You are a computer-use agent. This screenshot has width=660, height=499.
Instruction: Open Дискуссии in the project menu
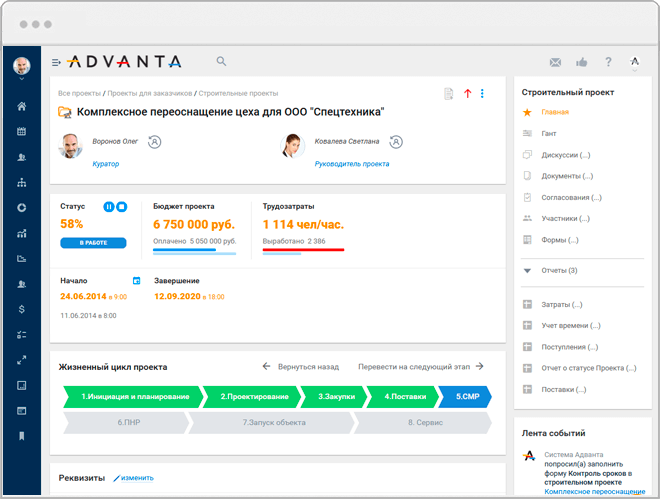click(x=565, y=155)
